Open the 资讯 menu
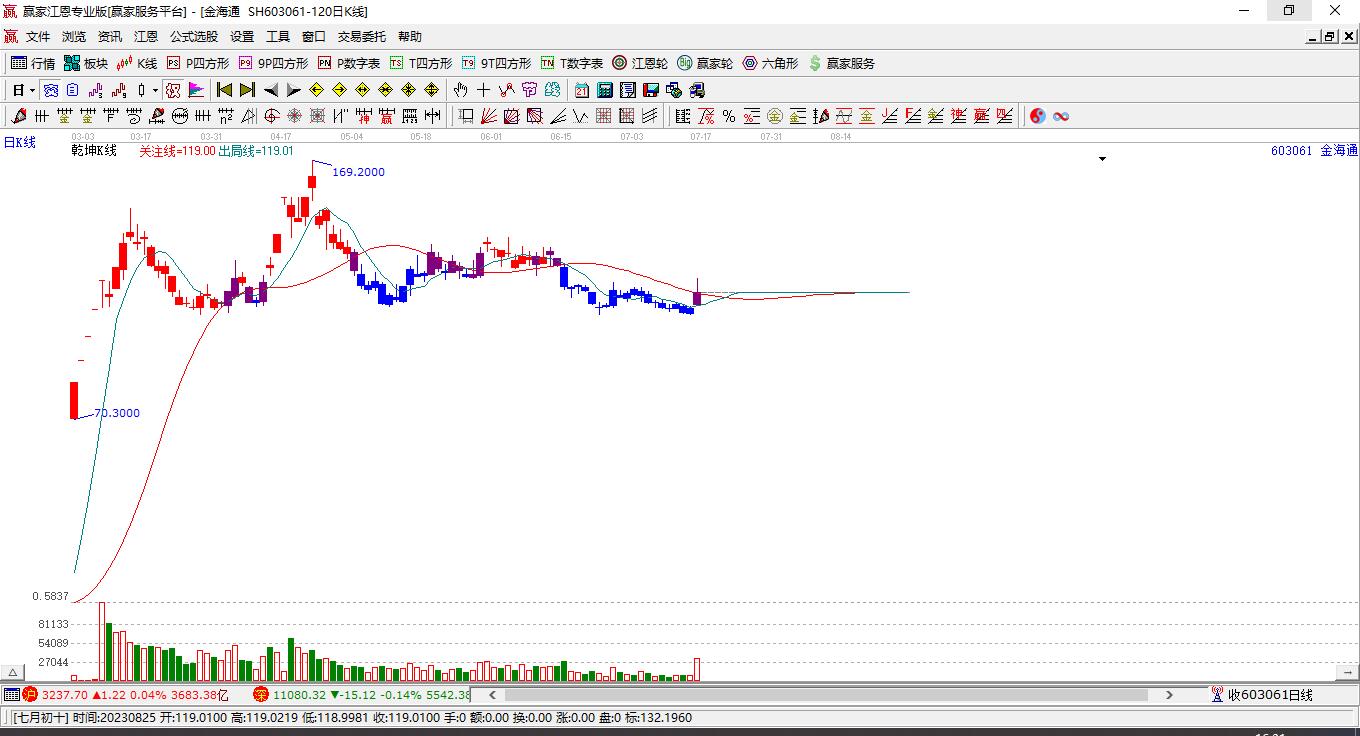This screenshot has width=1360, height=736. [x=110, y=37]
